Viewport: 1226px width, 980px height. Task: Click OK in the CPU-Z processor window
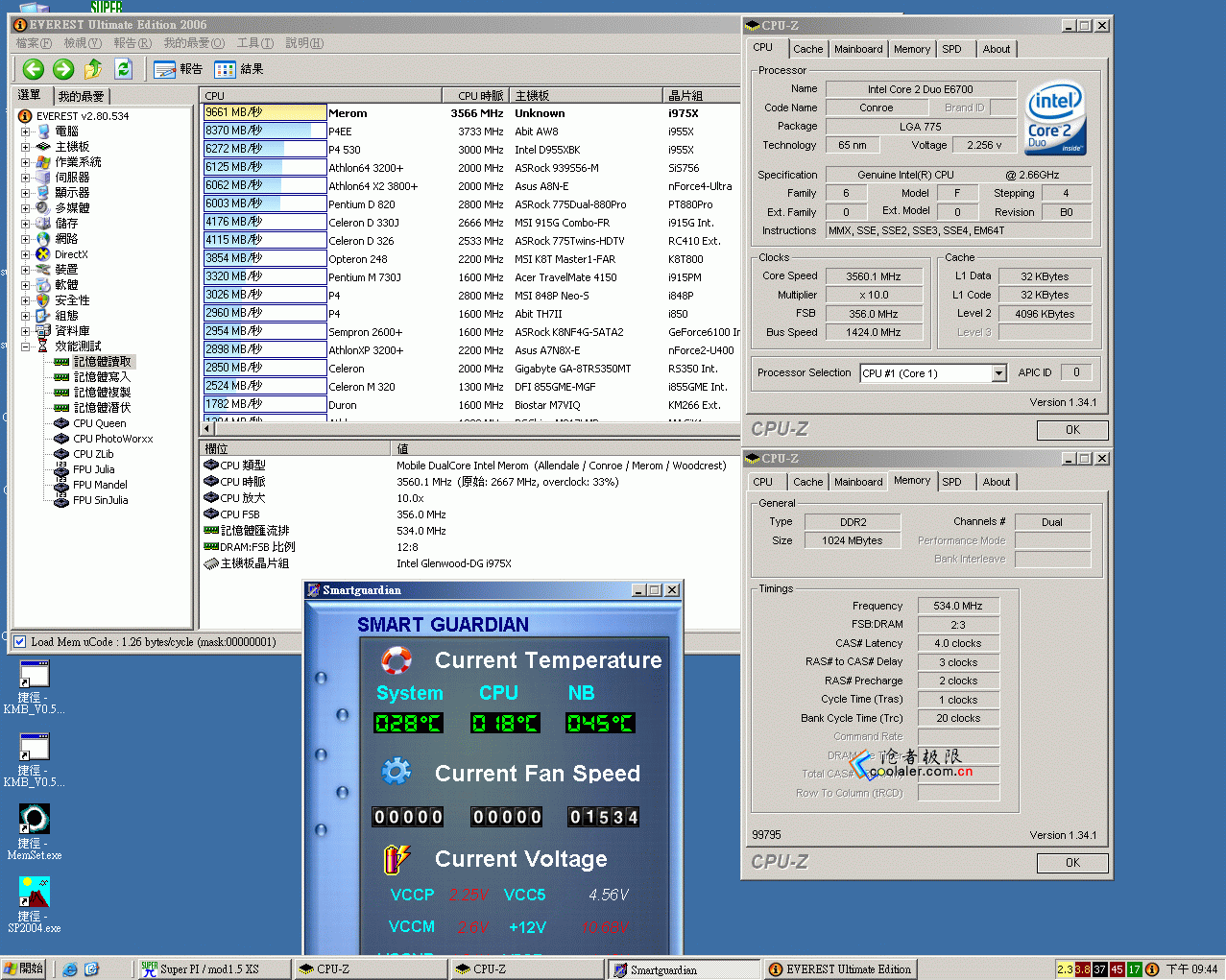1072,430
